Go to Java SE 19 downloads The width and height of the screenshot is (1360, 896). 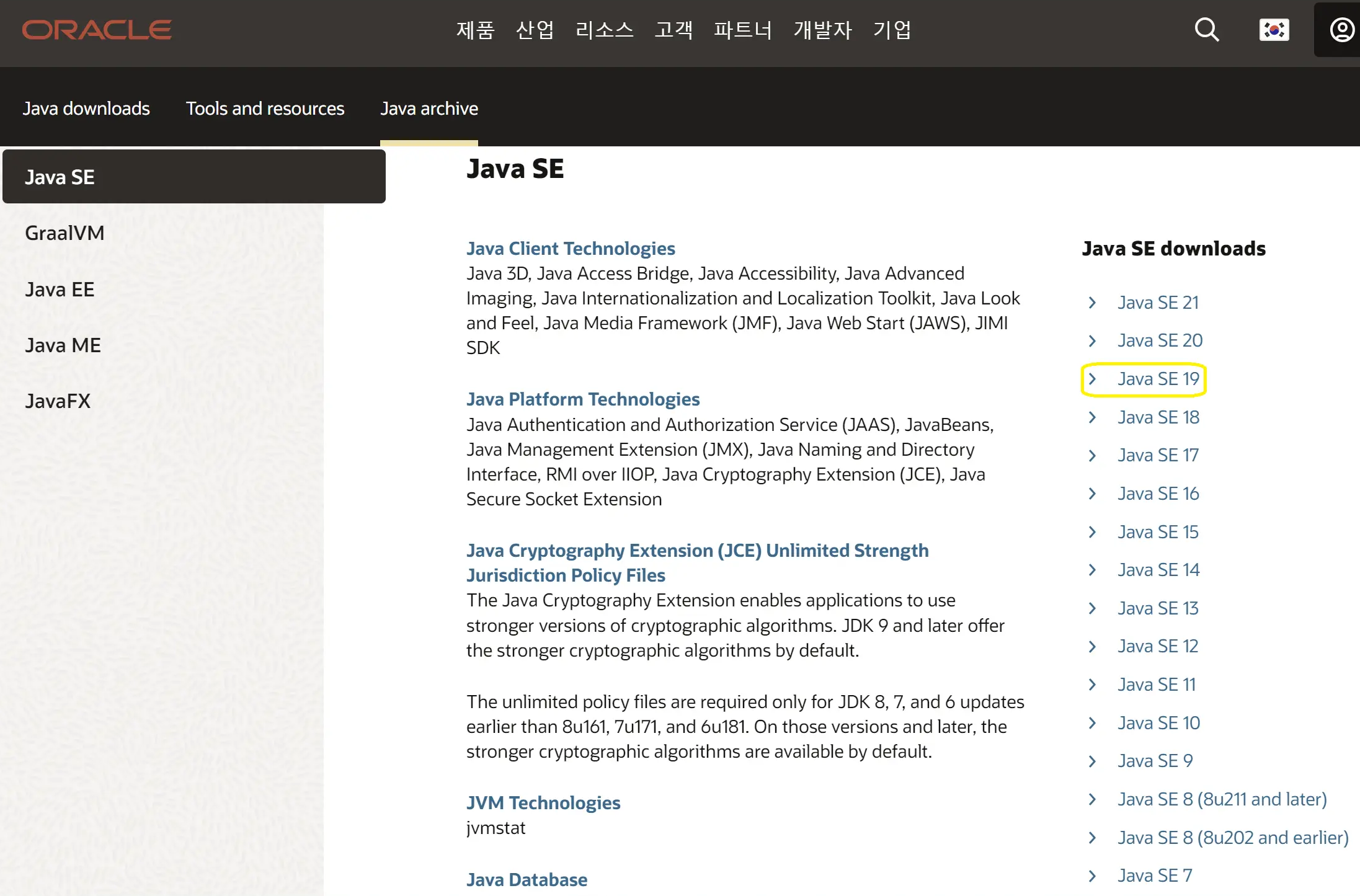click(1158, 379)
